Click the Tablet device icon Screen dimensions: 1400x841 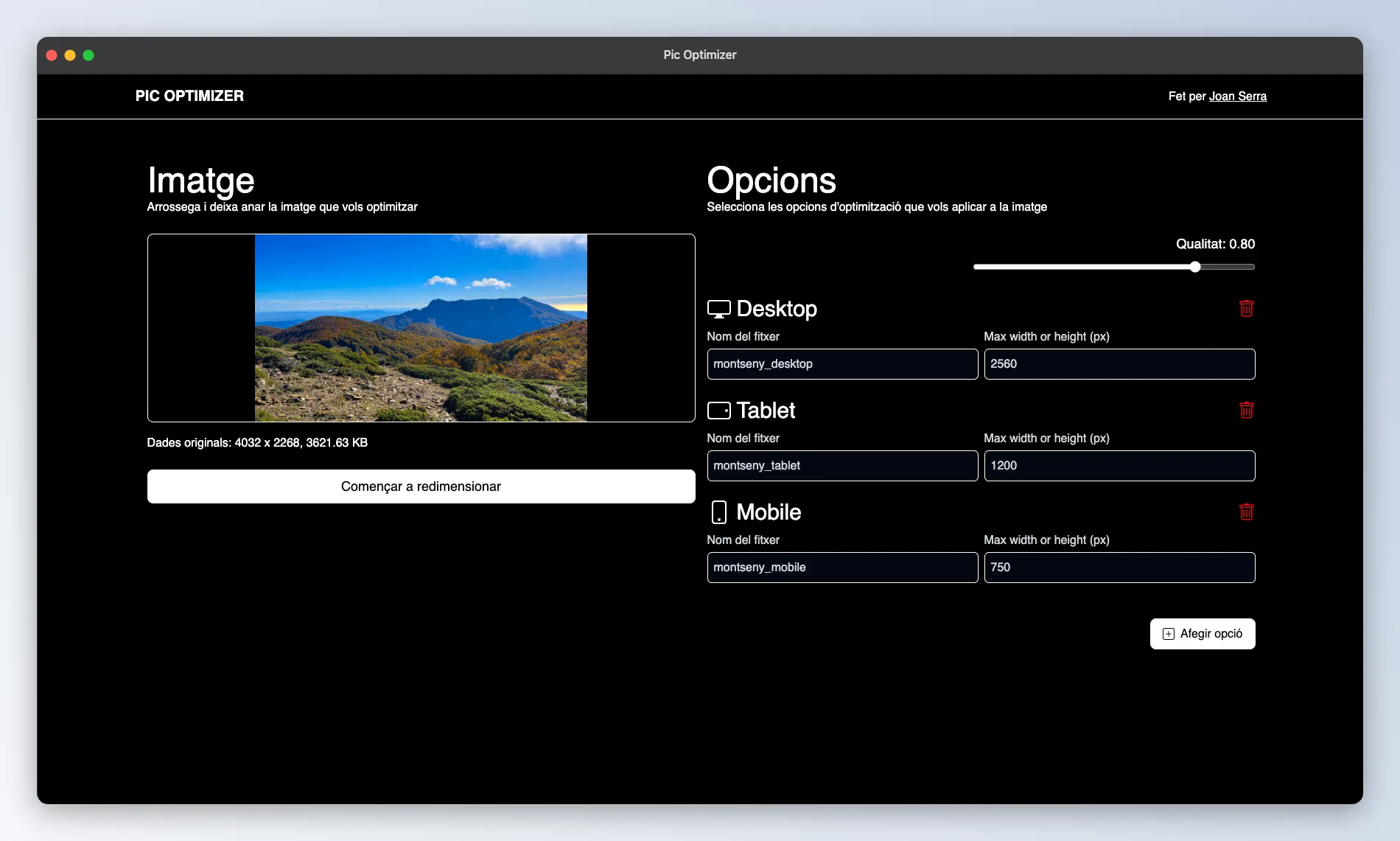pyautogui.click(x=718, y=411)
